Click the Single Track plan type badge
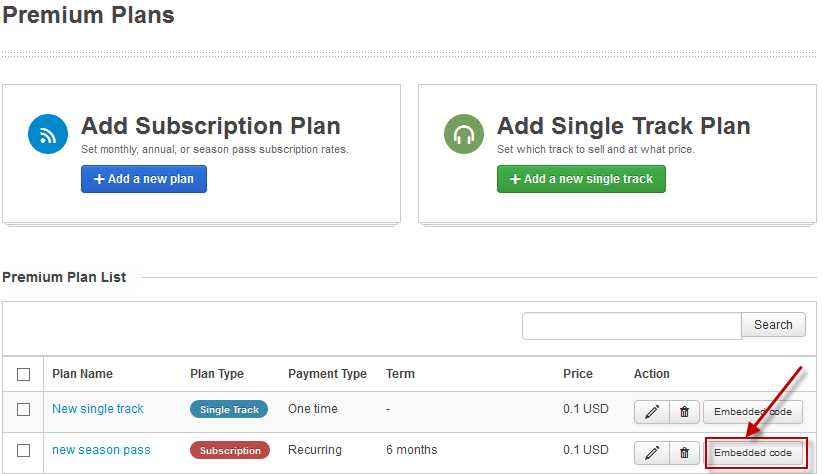The image size is (823, 474). pos(229,409)
